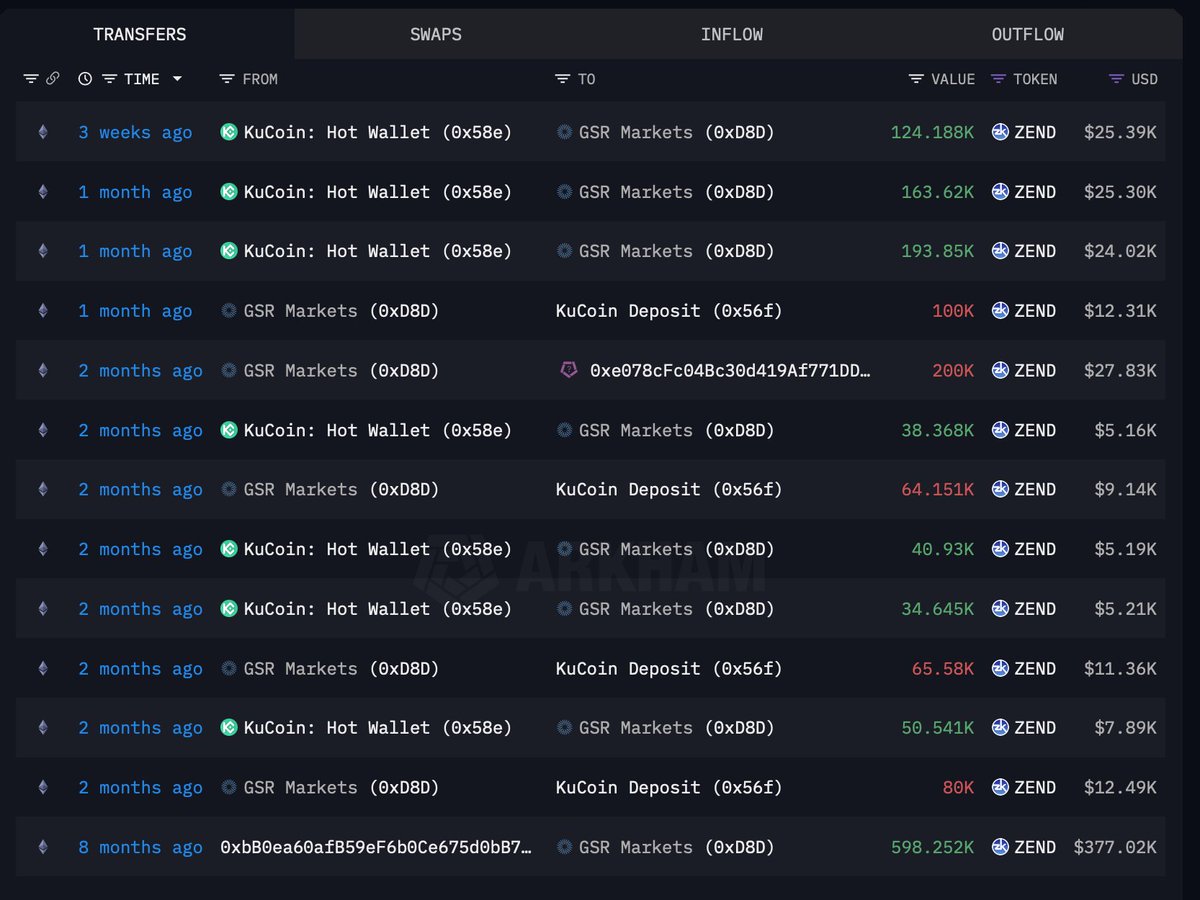Click the value 124.188K
This screenshot has width=1200, height=900.
coord(932,132)
